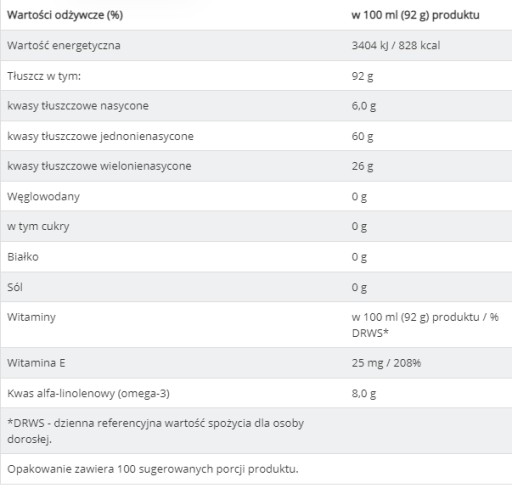
Task: Select the 'w 100 ml (92 g) produktu' header
Action: click(415, 15)
